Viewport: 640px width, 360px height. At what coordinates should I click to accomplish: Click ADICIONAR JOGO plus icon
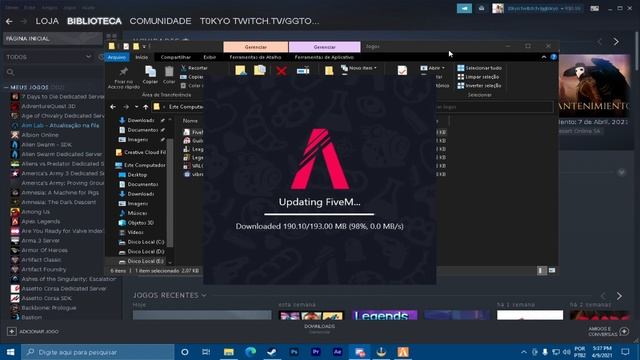pyautogui.click(x=11, y=331)
